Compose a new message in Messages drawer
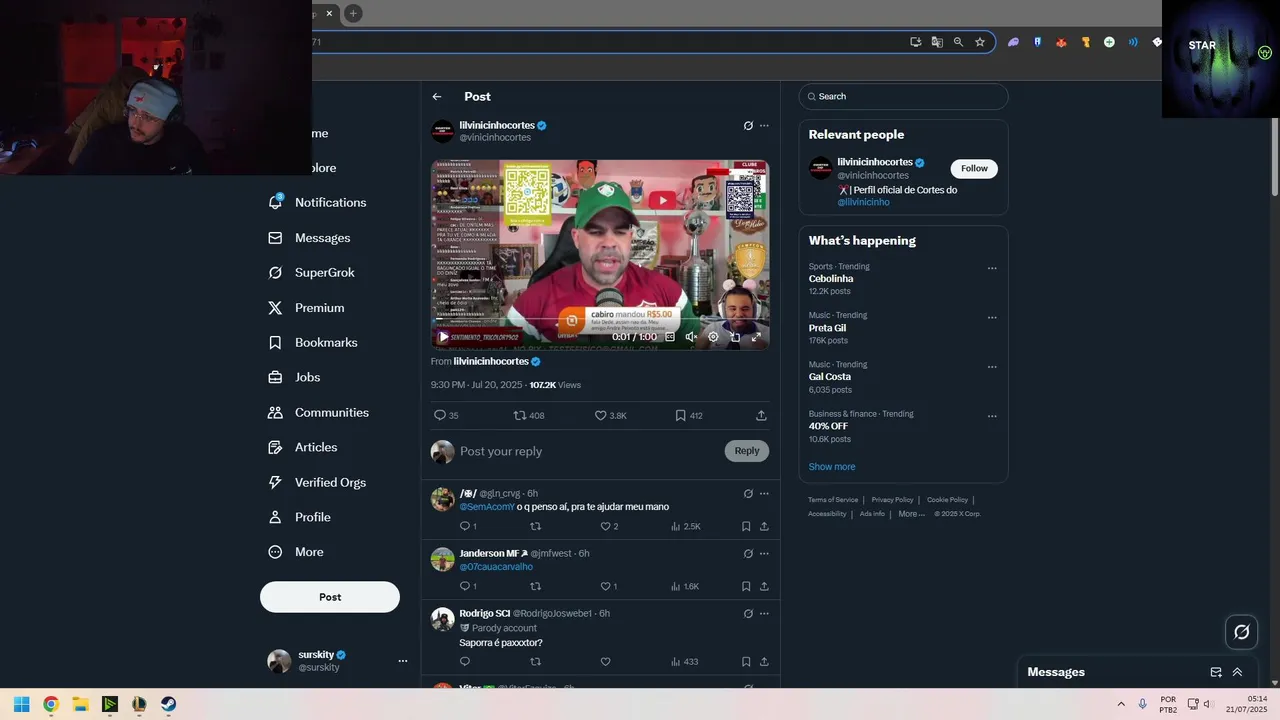The image size is (1280, 720). [1216, 672]
